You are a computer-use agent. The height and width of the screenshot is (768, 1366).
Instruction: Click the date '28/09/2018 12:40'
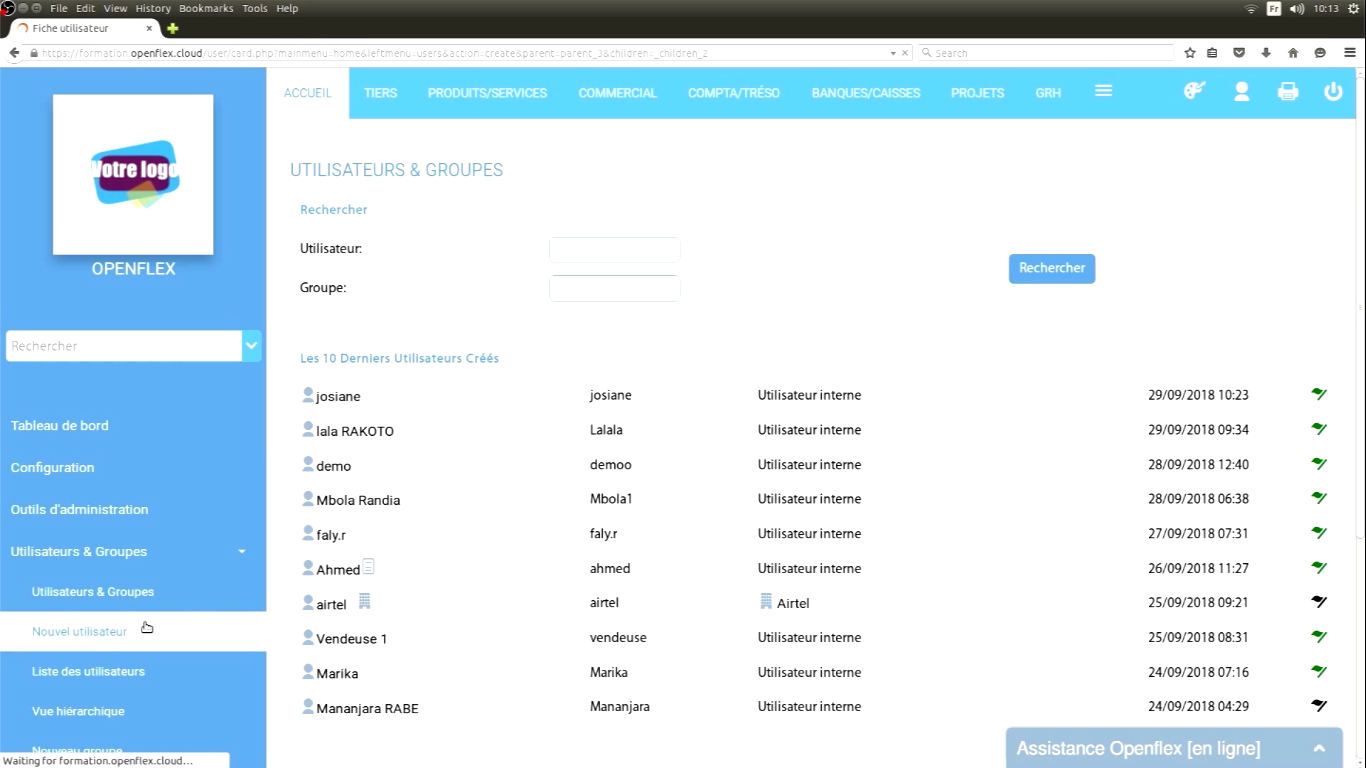1198,464
